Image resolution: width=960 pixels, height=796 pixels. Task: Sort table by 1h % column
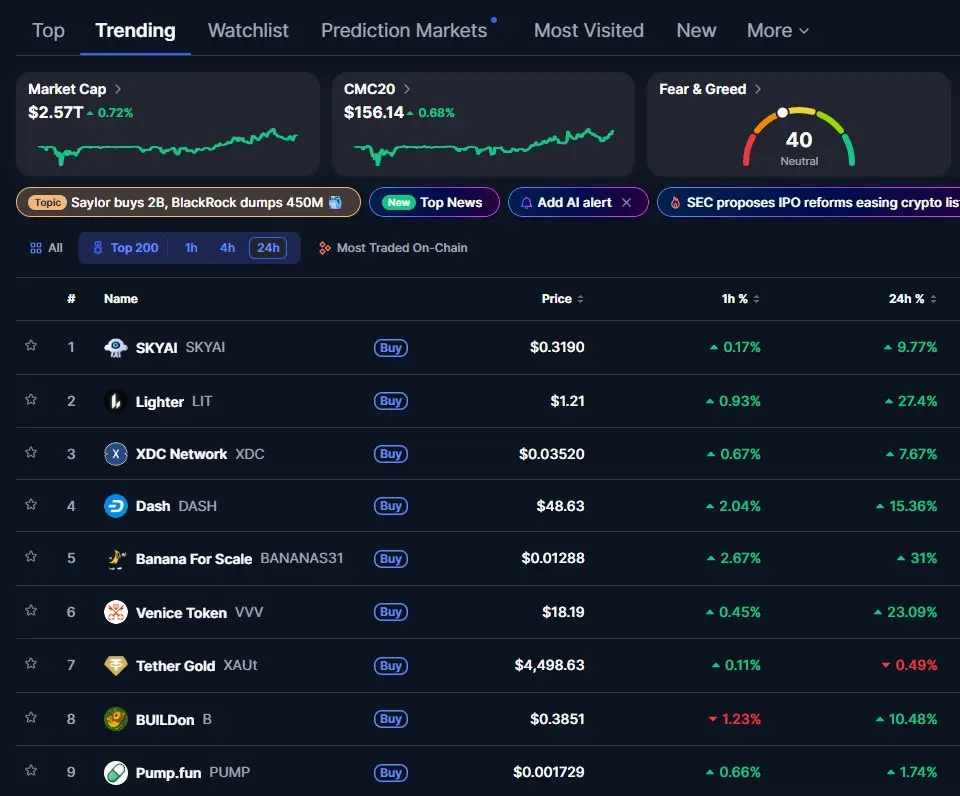(x=740, y=299)
